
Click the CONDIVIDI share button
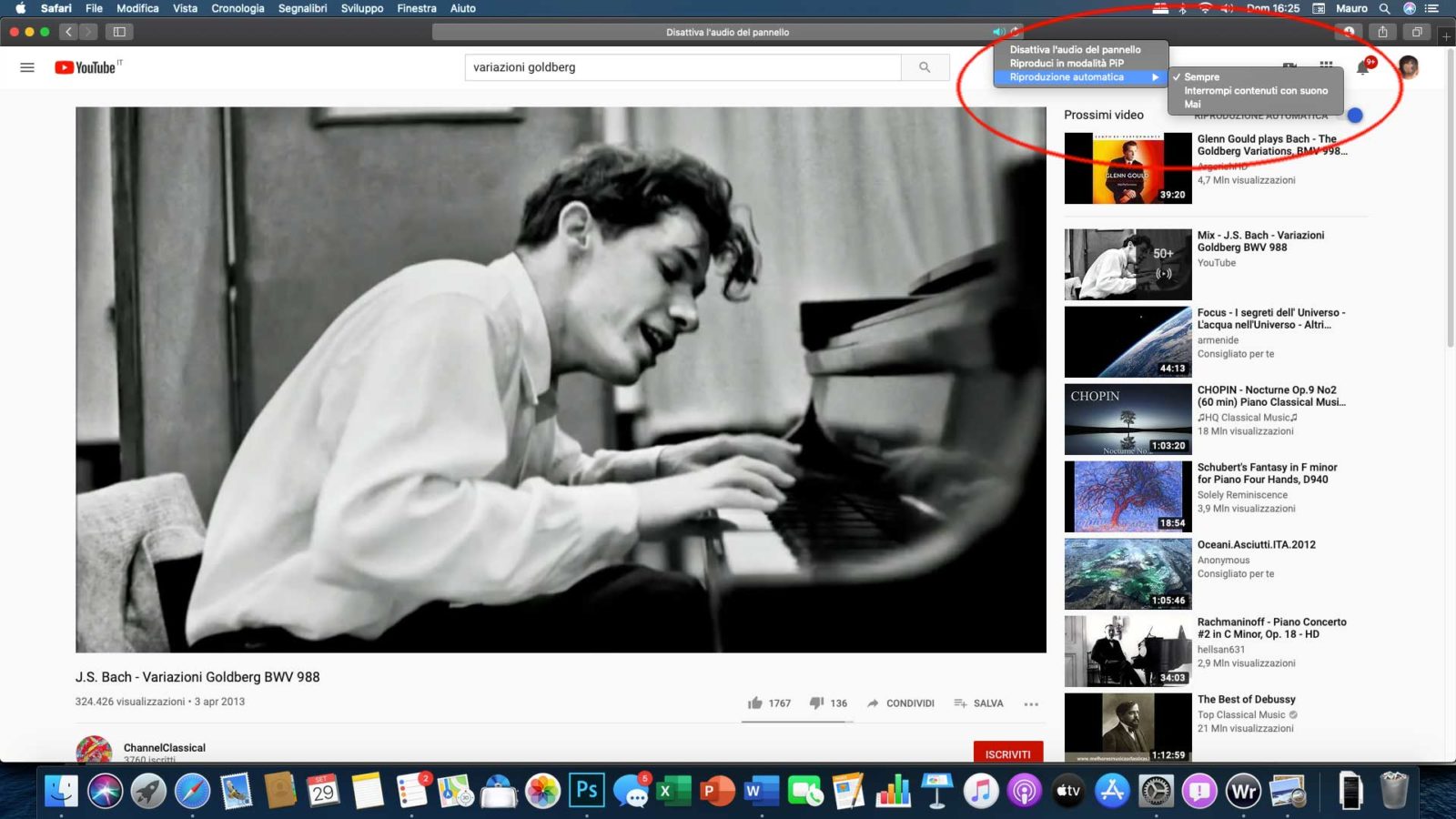[901, 703]
